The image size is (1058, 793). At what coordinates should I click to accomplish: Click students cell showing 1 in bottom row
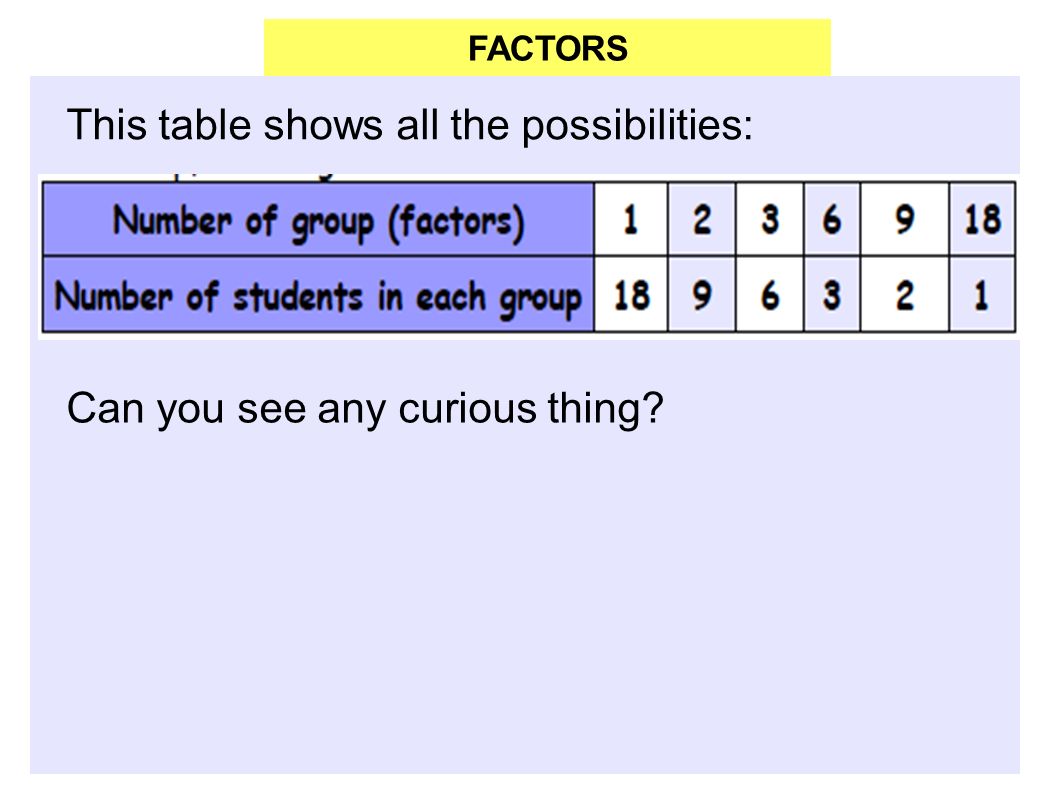[982, 294]
